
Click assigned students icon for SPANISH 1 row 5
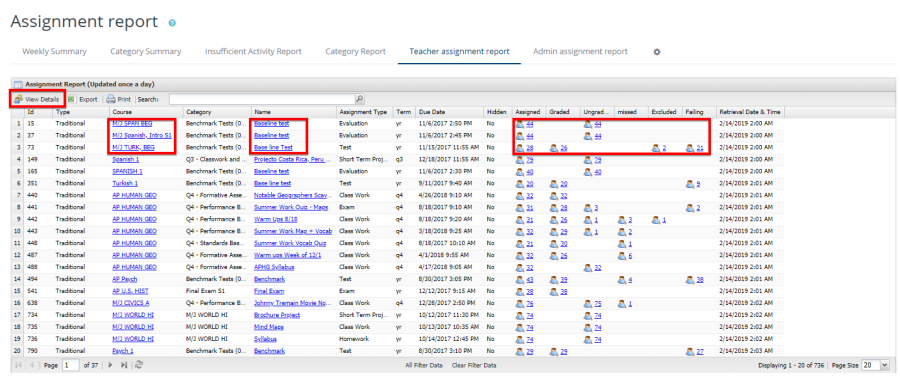pos(520,172)
